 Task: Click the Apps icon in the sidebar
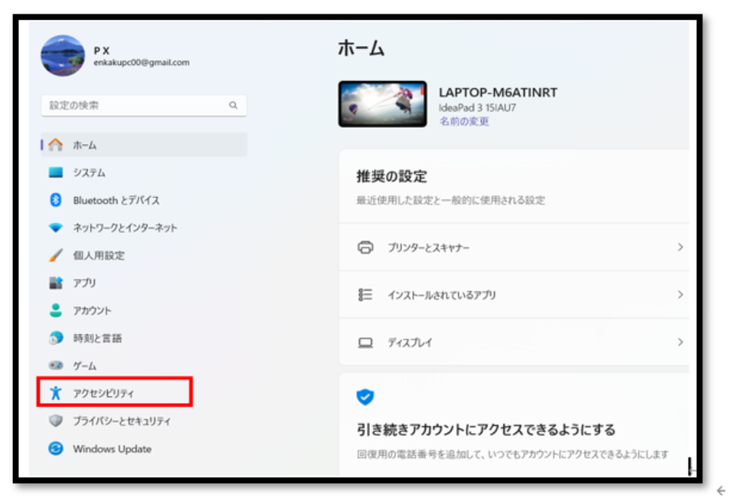tap(56, 283)
